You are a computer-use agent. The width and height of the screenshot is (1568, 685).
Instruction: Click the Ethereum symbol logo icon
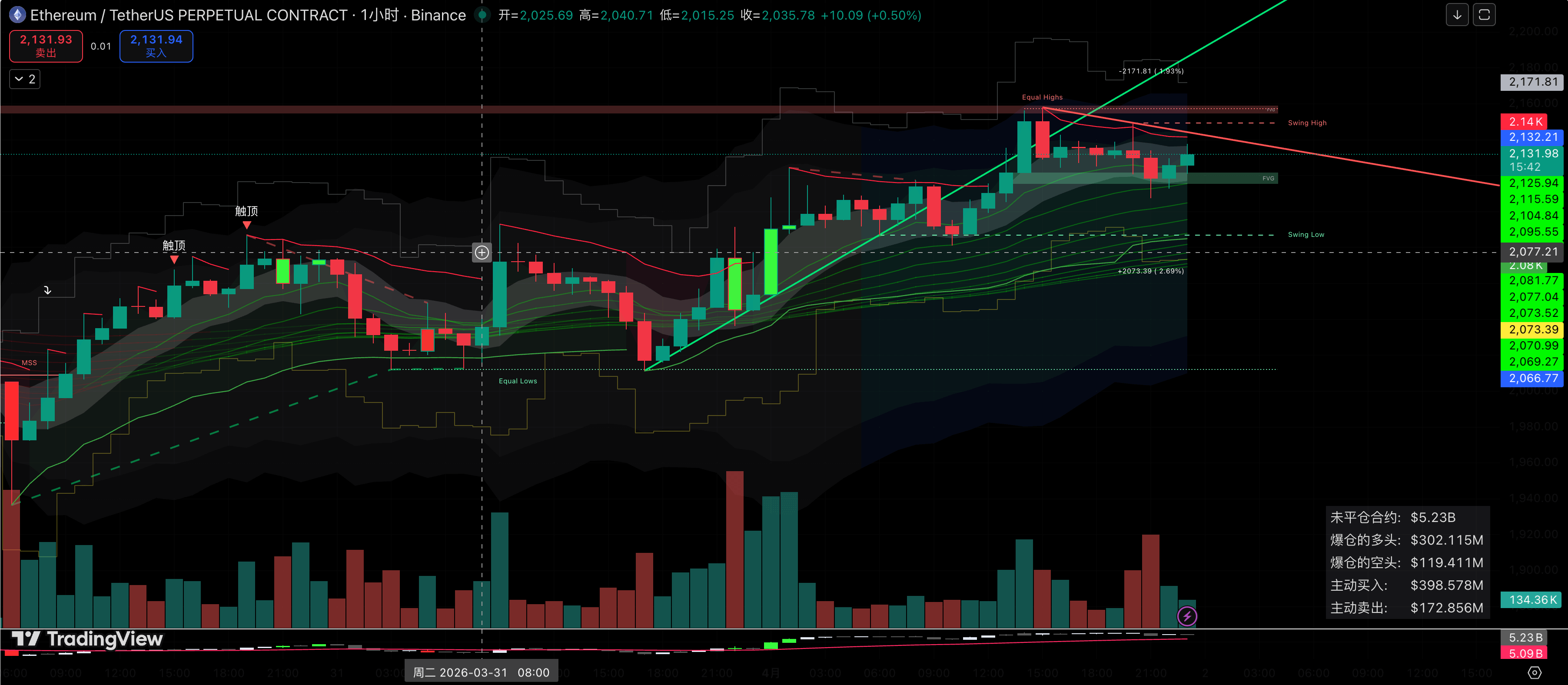pyautogui.click(x=17, y=15)
